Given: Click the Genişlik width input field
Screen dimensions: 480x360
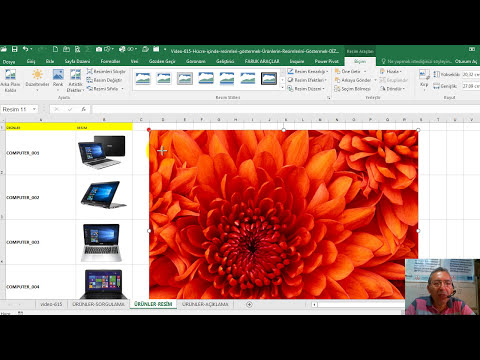Looking at the screenshot, I should pos(471,86).
